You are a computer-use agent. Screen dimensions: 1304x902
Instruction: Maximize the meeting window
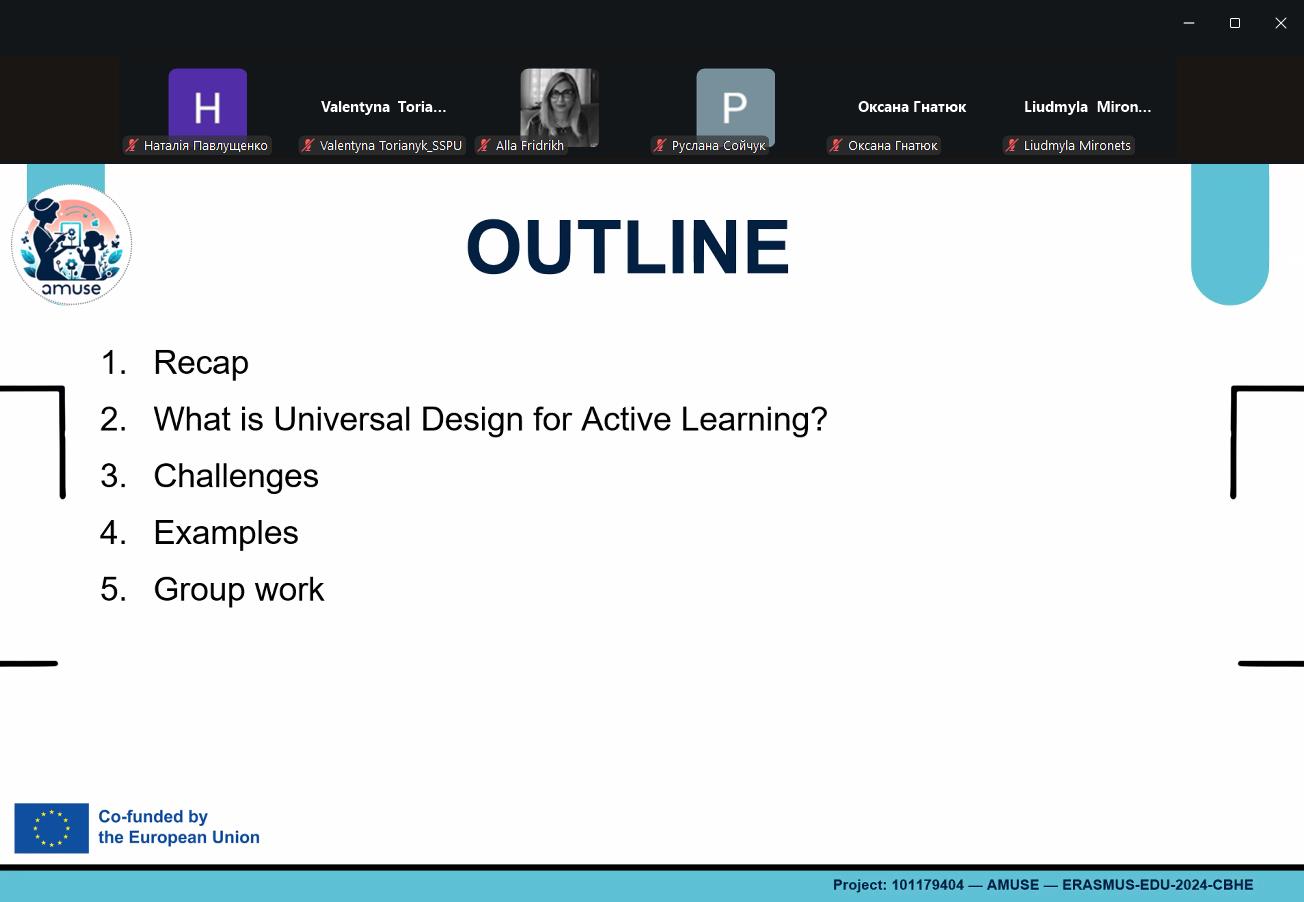tap(1235, 23)
